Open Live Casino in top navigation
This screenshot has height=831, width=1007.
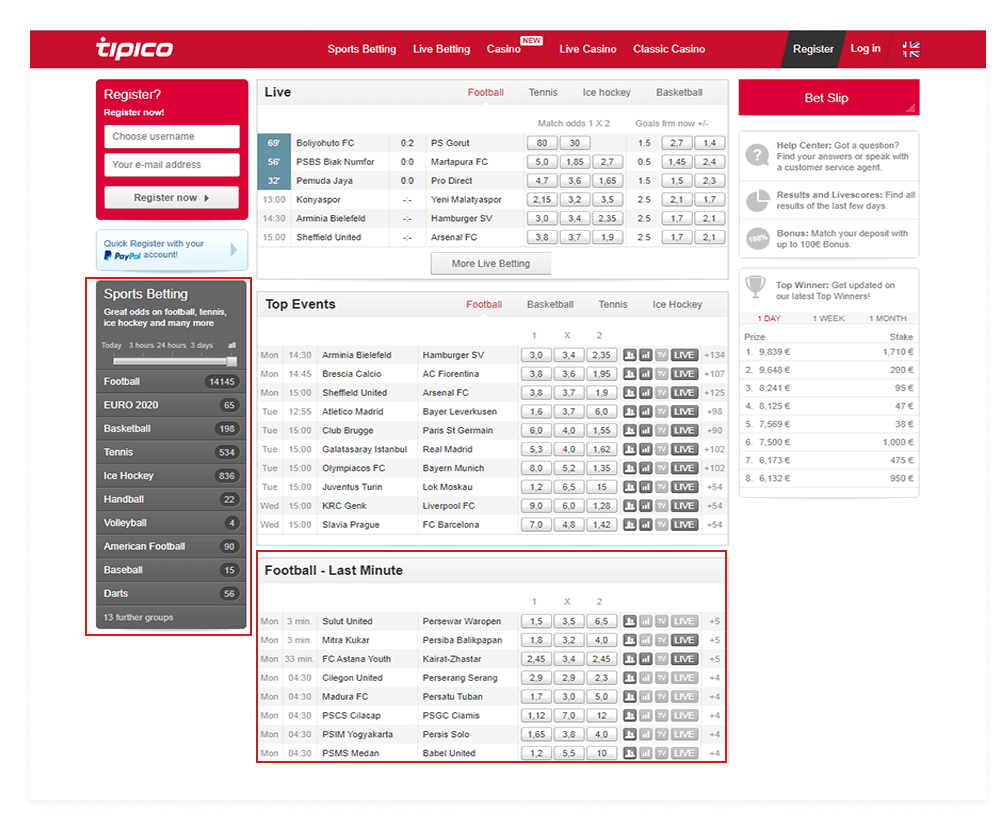pos(588,49)
